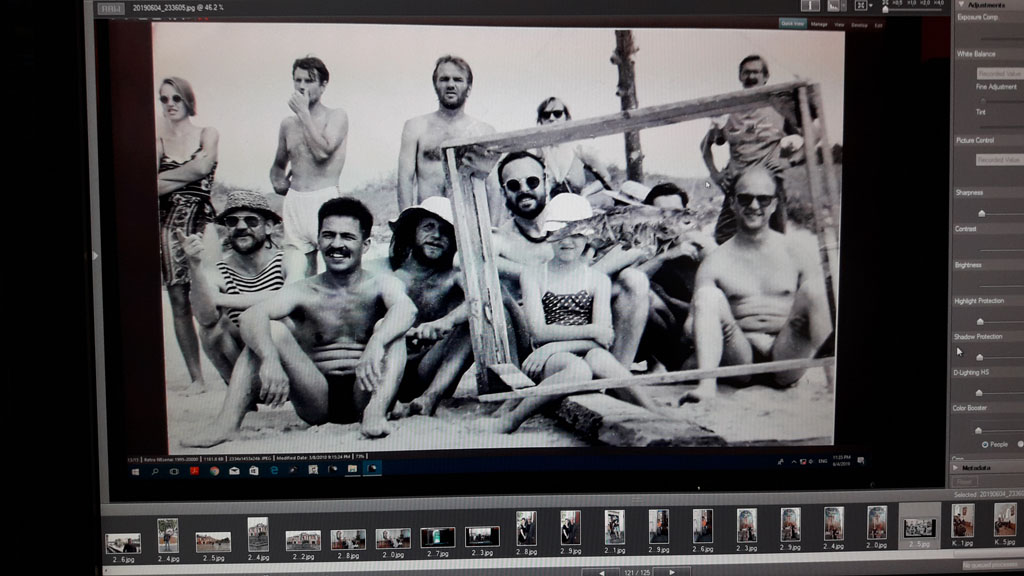Set zoom to the x2.0 preset

(x=925, y=3)
